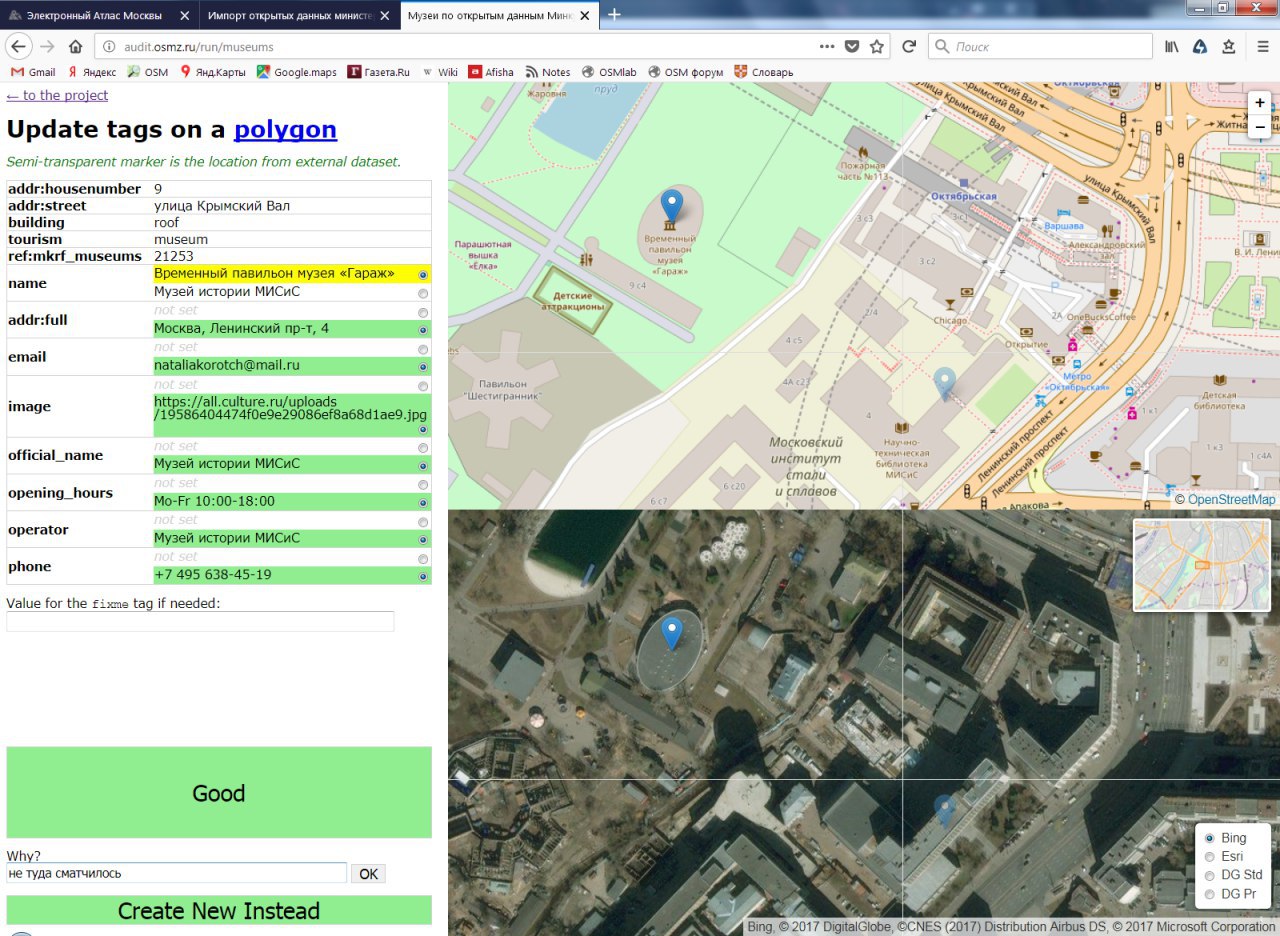The width and height of the screenshot is (1280, 936).
Task: Open the OSM форум bookmark
Action: 685,72
